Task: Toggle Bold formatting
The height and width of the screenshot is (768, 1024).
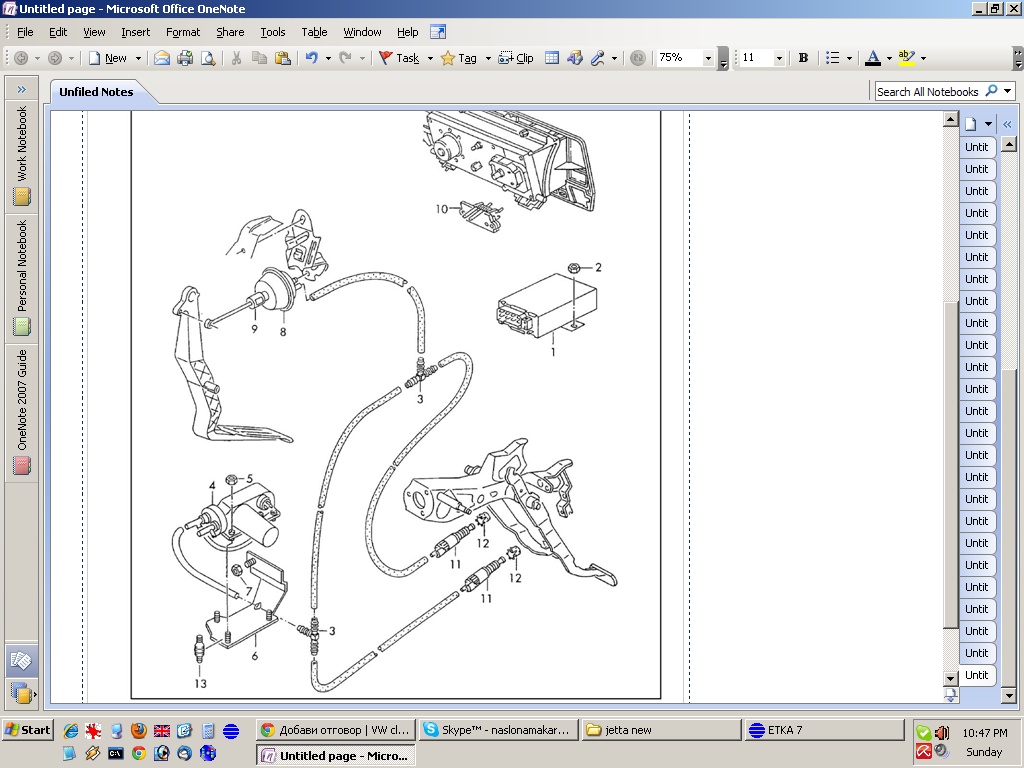Action: coord(802,58)
